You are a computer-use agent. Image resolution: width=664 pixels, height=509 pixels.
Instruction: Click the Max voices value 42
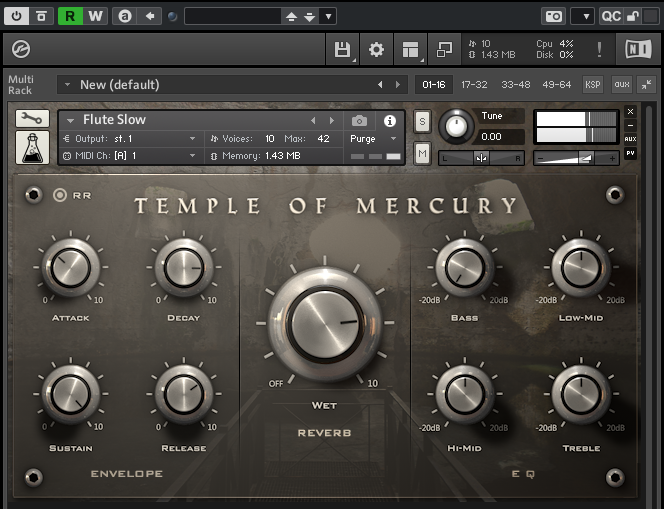coord(323,139)
